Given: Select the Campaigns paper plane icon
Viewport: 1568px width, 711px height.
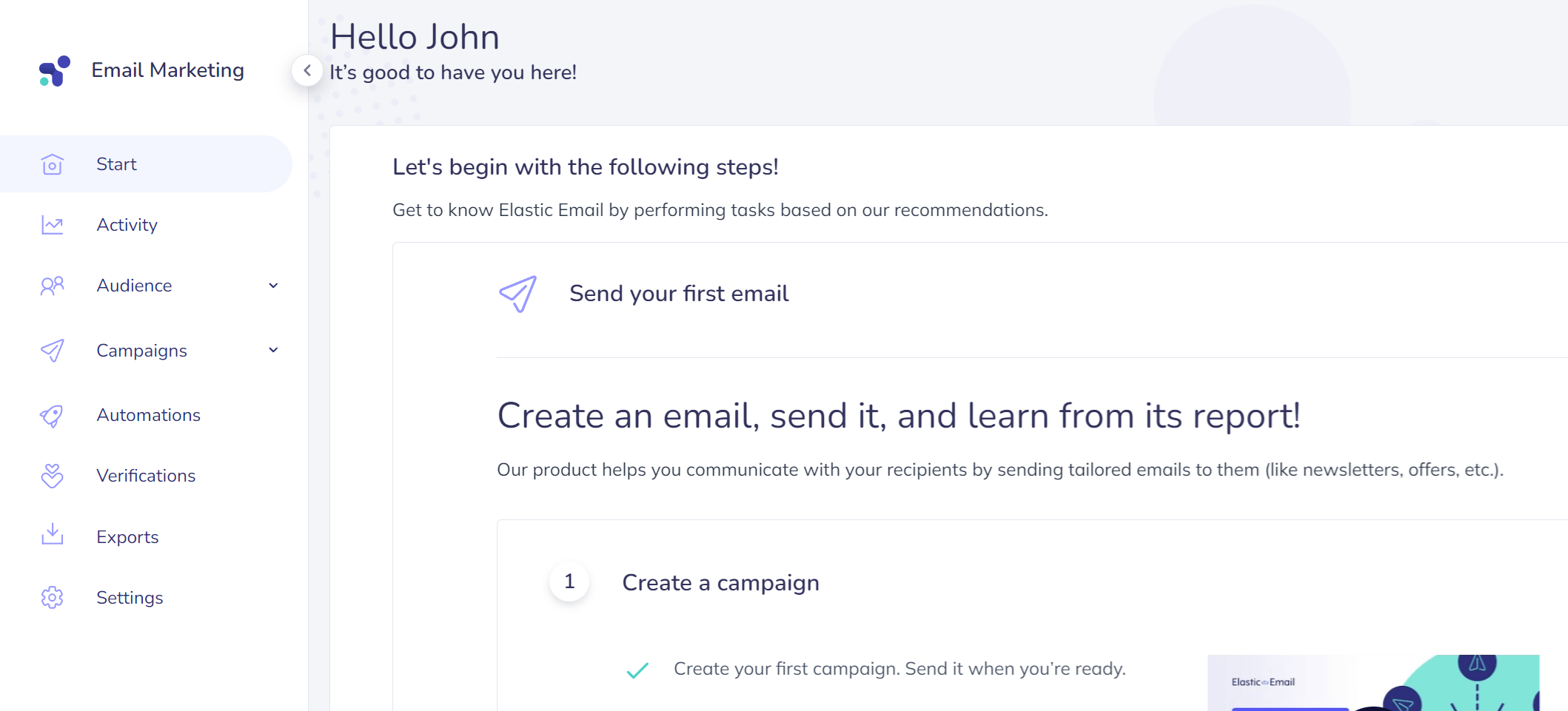Looking at the screenshot, I should 52,350.
